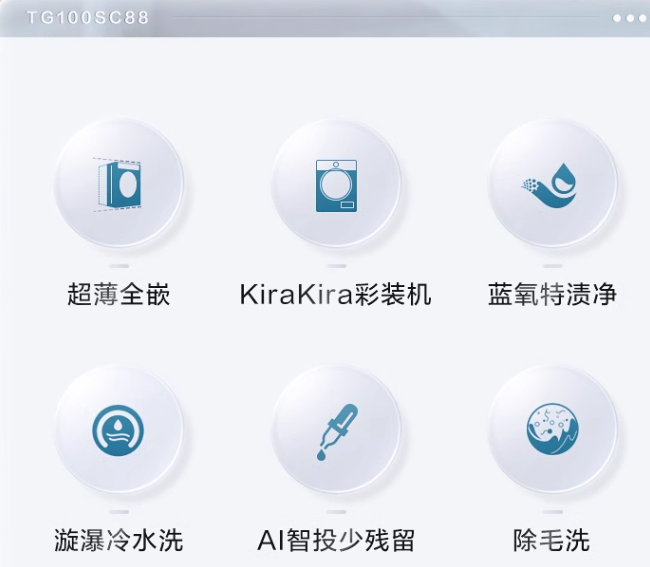650x567 pixels.
Task: Tap the 漩瀑冷水洗 circular water icon
Action: click(119, 430)
